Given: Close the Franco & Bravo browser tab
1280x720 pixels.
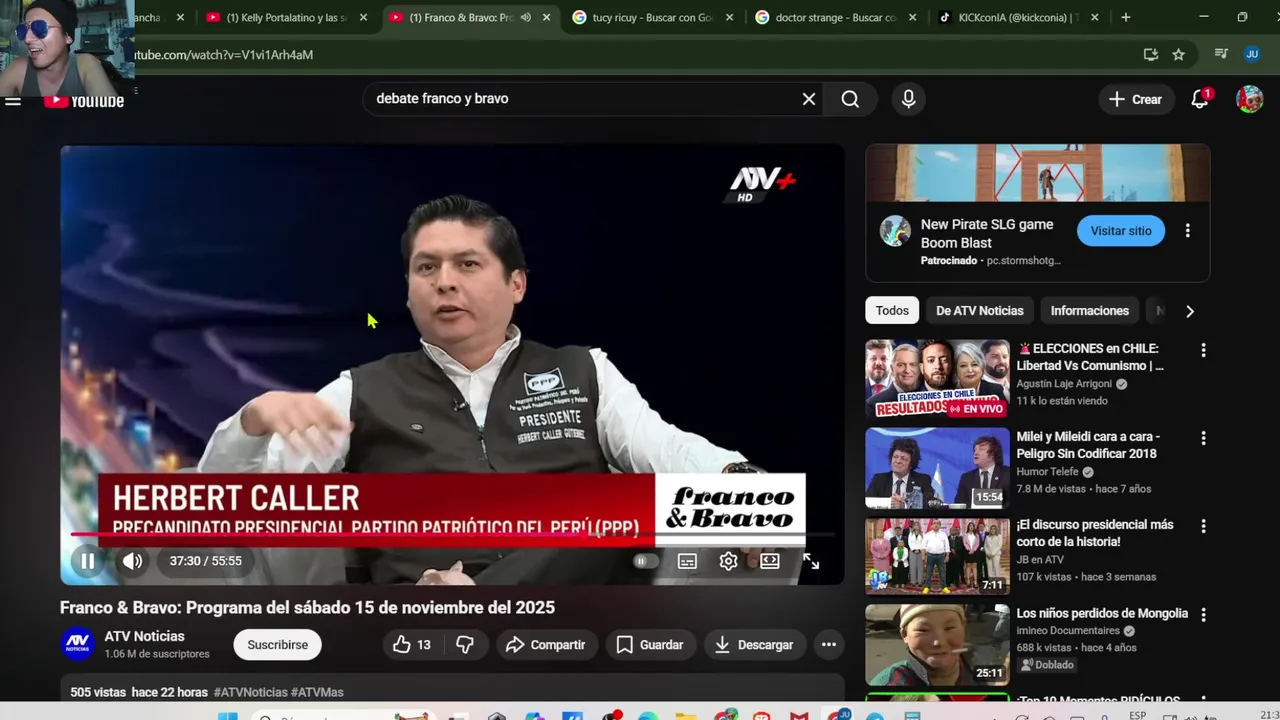Looking at the screenshot, I should coord(546,18).
